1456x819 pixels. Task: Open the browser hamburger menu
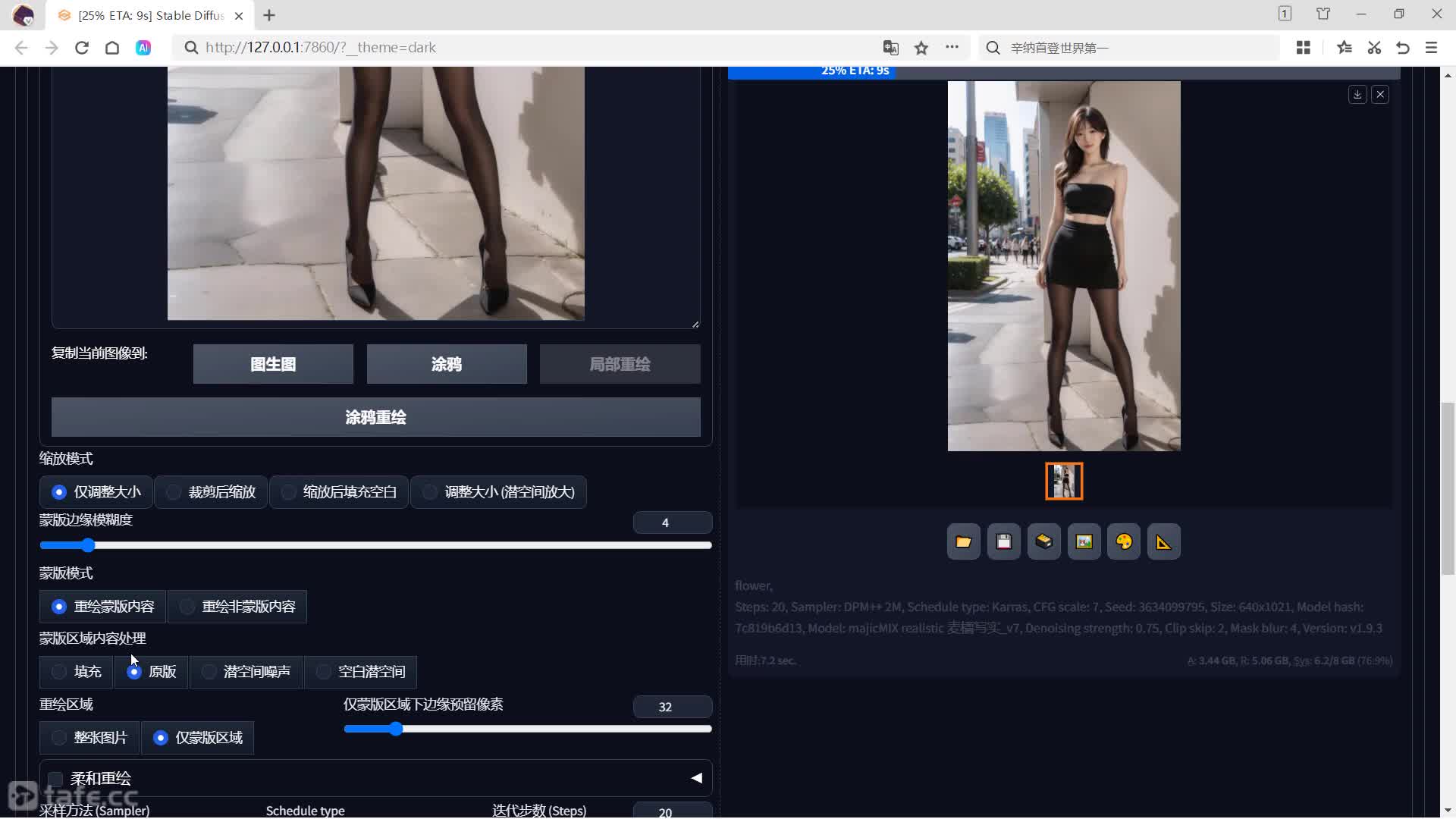click(x=1432, y=48)
